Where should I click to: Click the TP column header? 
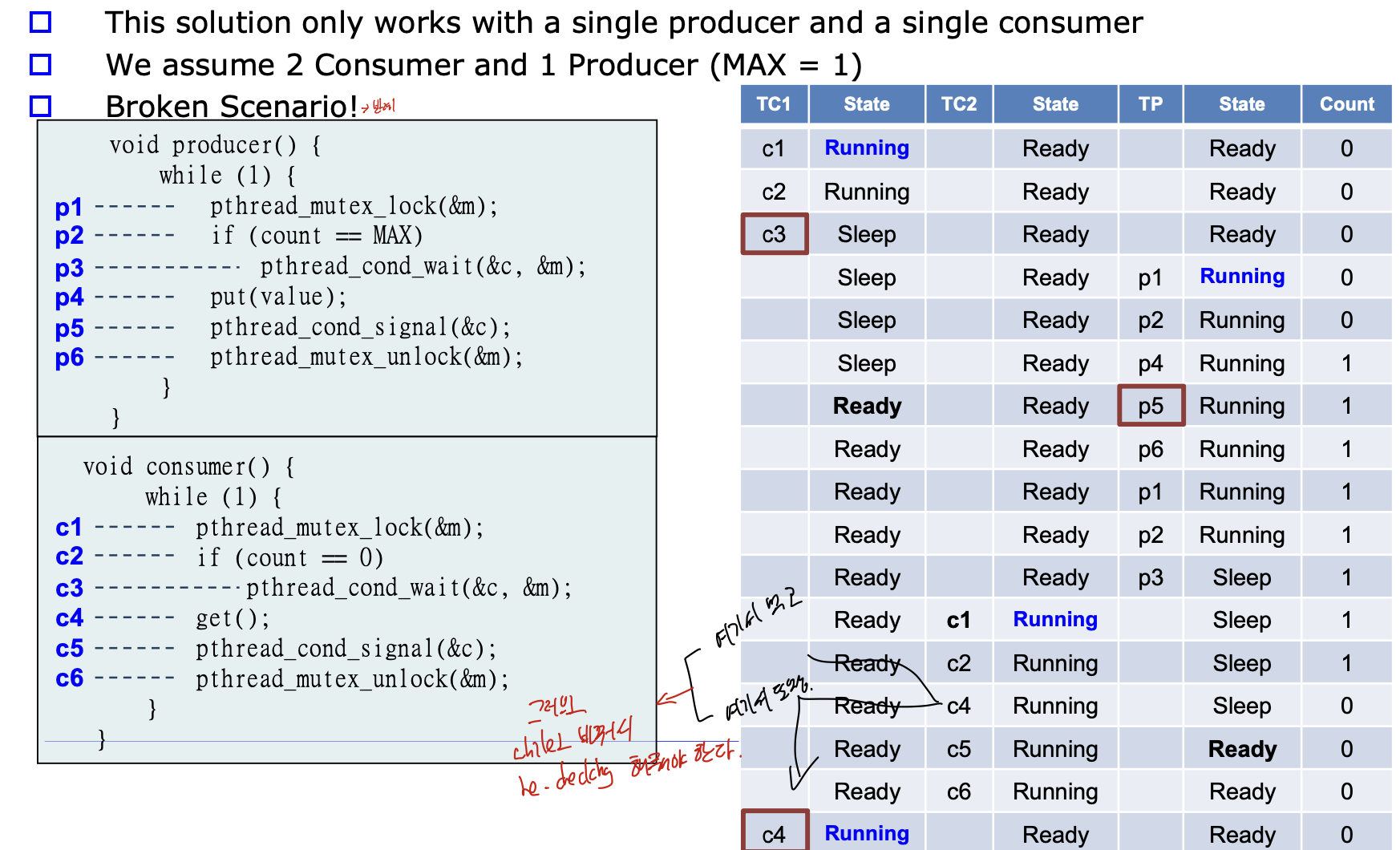pyautogui.click(x=1151, y=104)
